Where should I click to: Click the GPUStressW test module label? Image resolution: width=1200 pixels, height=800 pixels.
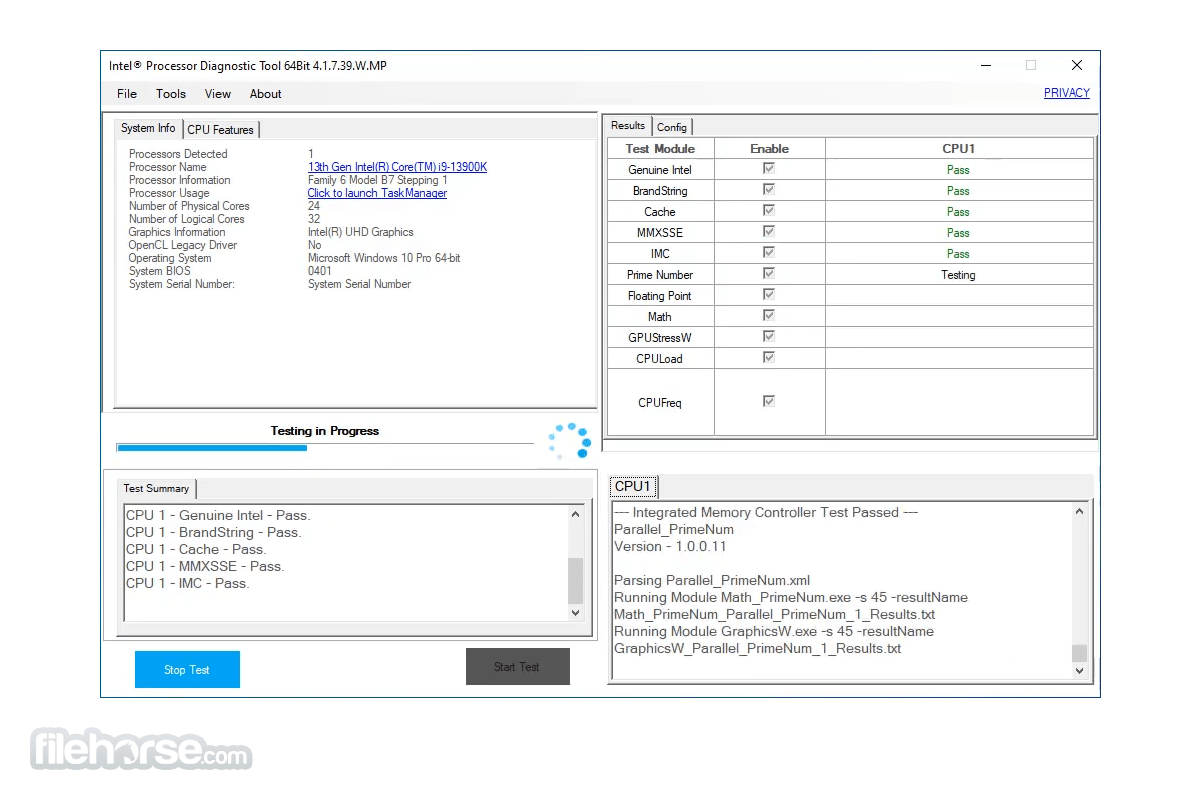point(660,338)
